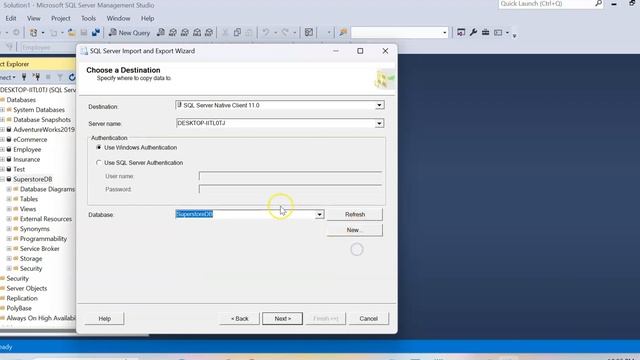Click the < Back button
The width and height of the screenshot is (640, 360).
(x=240, y=318)
